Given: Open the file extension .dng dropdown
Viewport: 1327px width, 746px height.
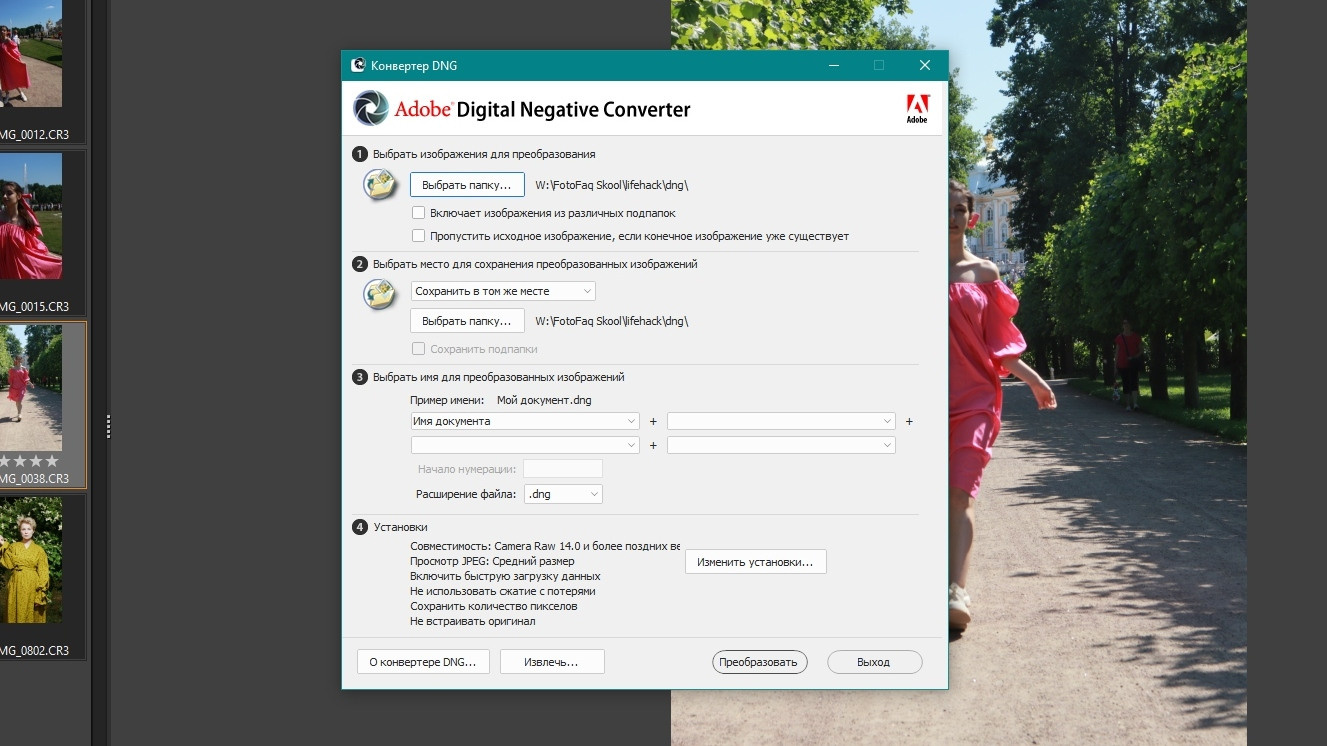Looking at the screenshot, I should [x=564, y=494].
